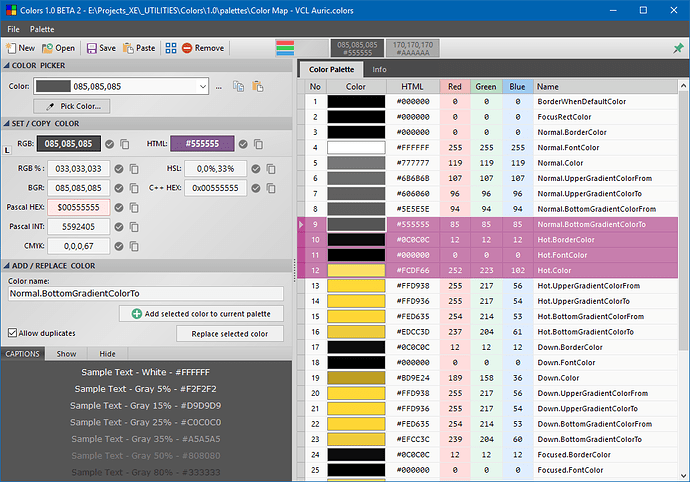Click the New palette toolbar button
Viewport: 690px width, 482px height.
coord(20,48)
